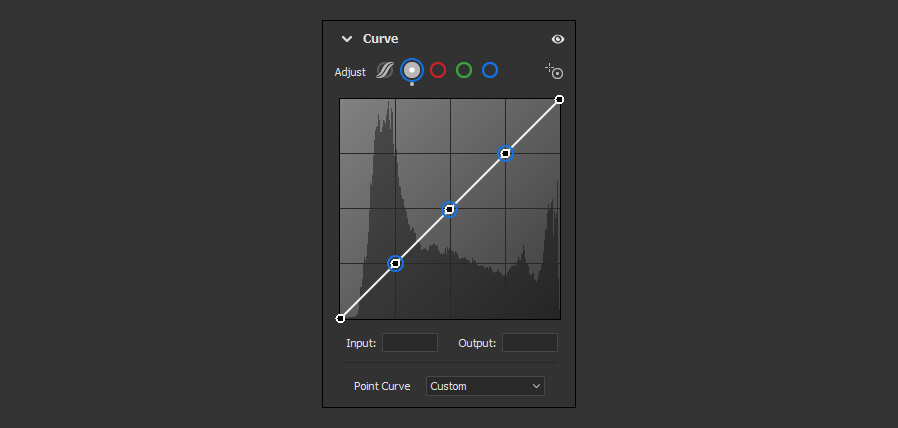
Task: Click the Output value field
Action: (x=530, y=343)
